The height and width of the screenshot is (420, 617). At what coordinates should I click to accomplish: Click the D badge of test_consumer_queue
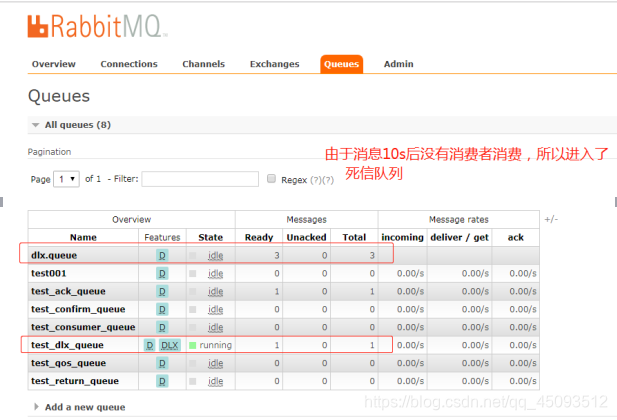coord(162,327)
